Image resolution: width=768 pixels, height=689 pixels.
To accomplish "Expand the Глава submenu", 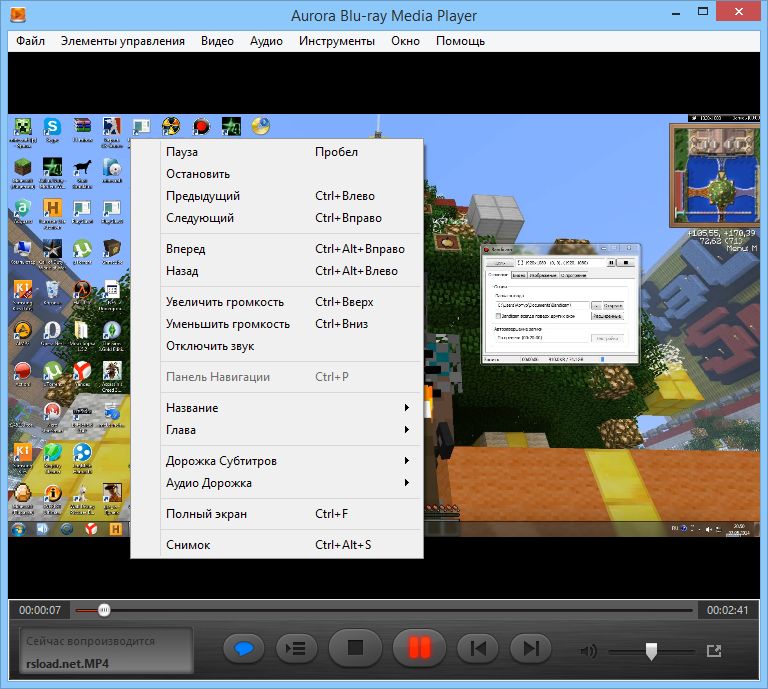I will click(277, 430).
